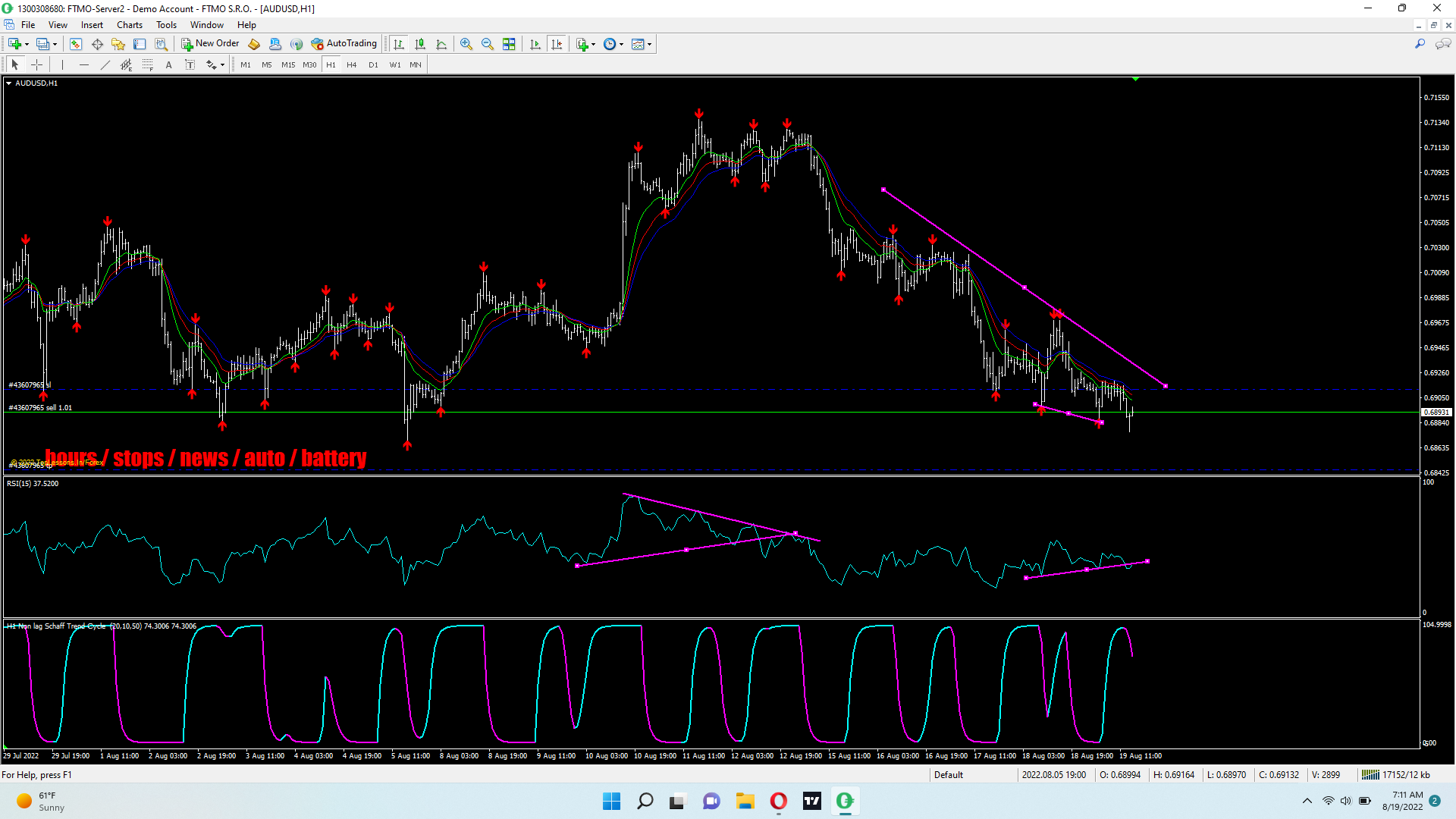
Task: Click the chart shift triangle marker
Action: (x=1135, y=79)
